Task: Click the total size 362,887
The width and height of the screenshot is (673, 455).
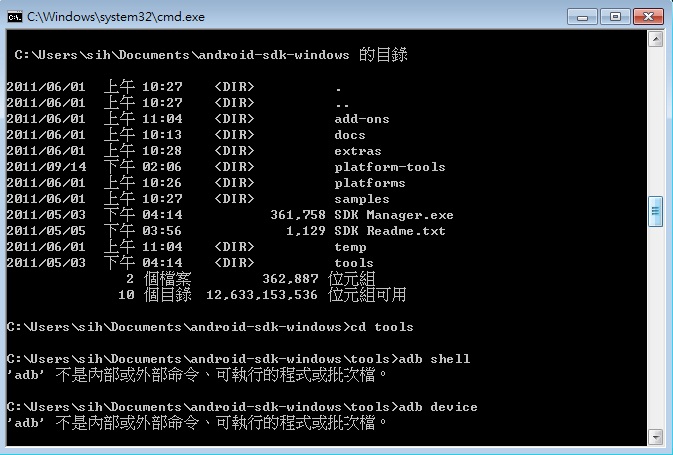Action: (290, 279)
